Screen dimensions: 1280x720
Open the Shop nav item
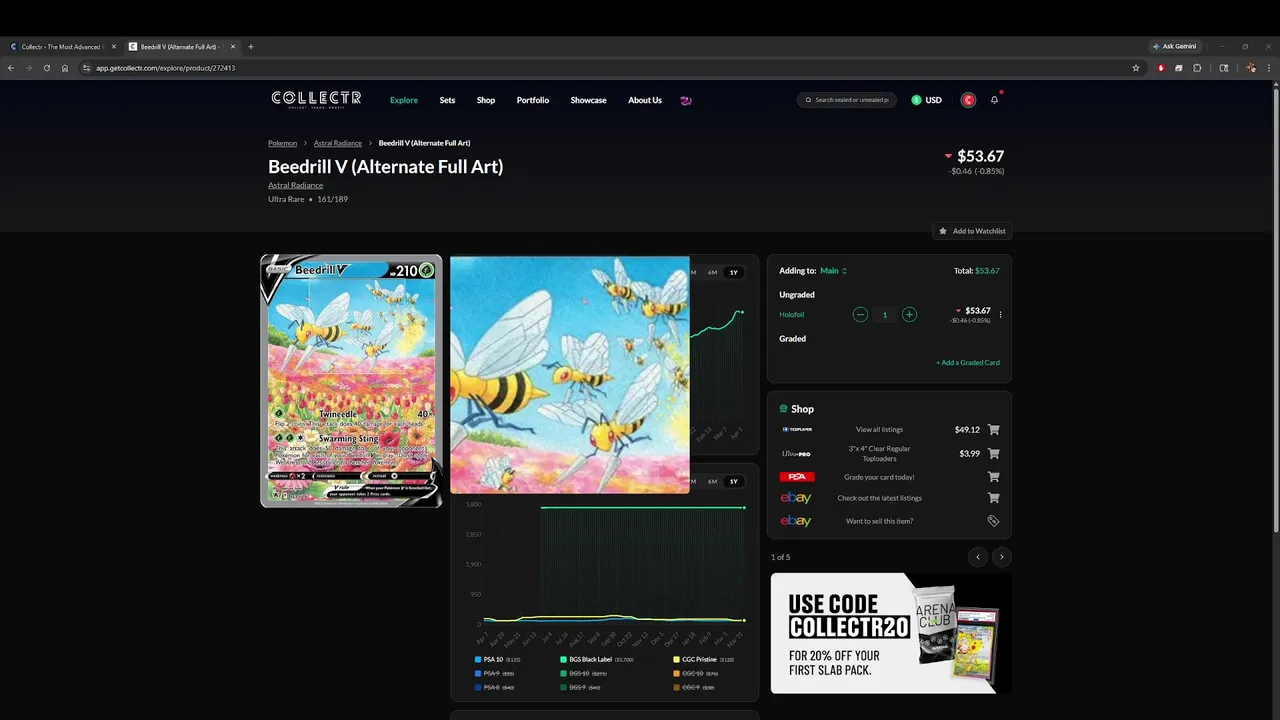(x=486, y=100)
